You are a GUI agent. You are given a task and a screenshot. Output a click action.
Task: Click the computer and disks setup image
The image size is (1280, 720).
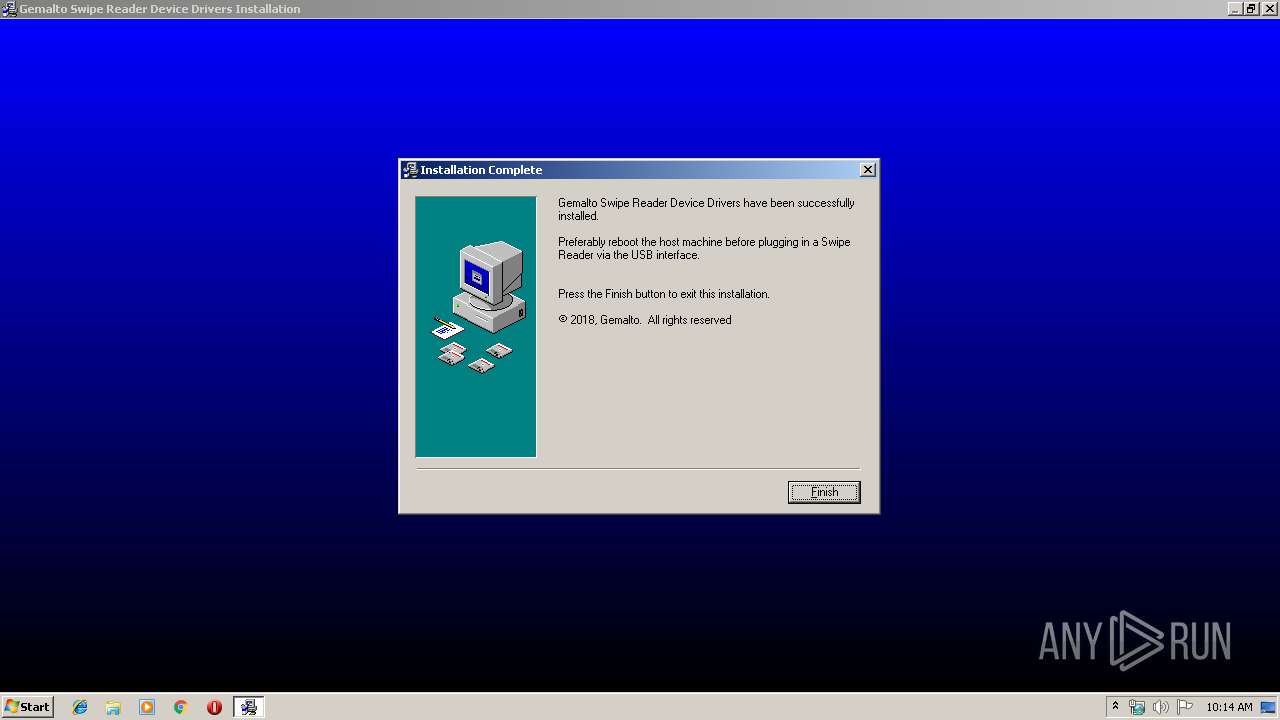(x=476, y=327)
